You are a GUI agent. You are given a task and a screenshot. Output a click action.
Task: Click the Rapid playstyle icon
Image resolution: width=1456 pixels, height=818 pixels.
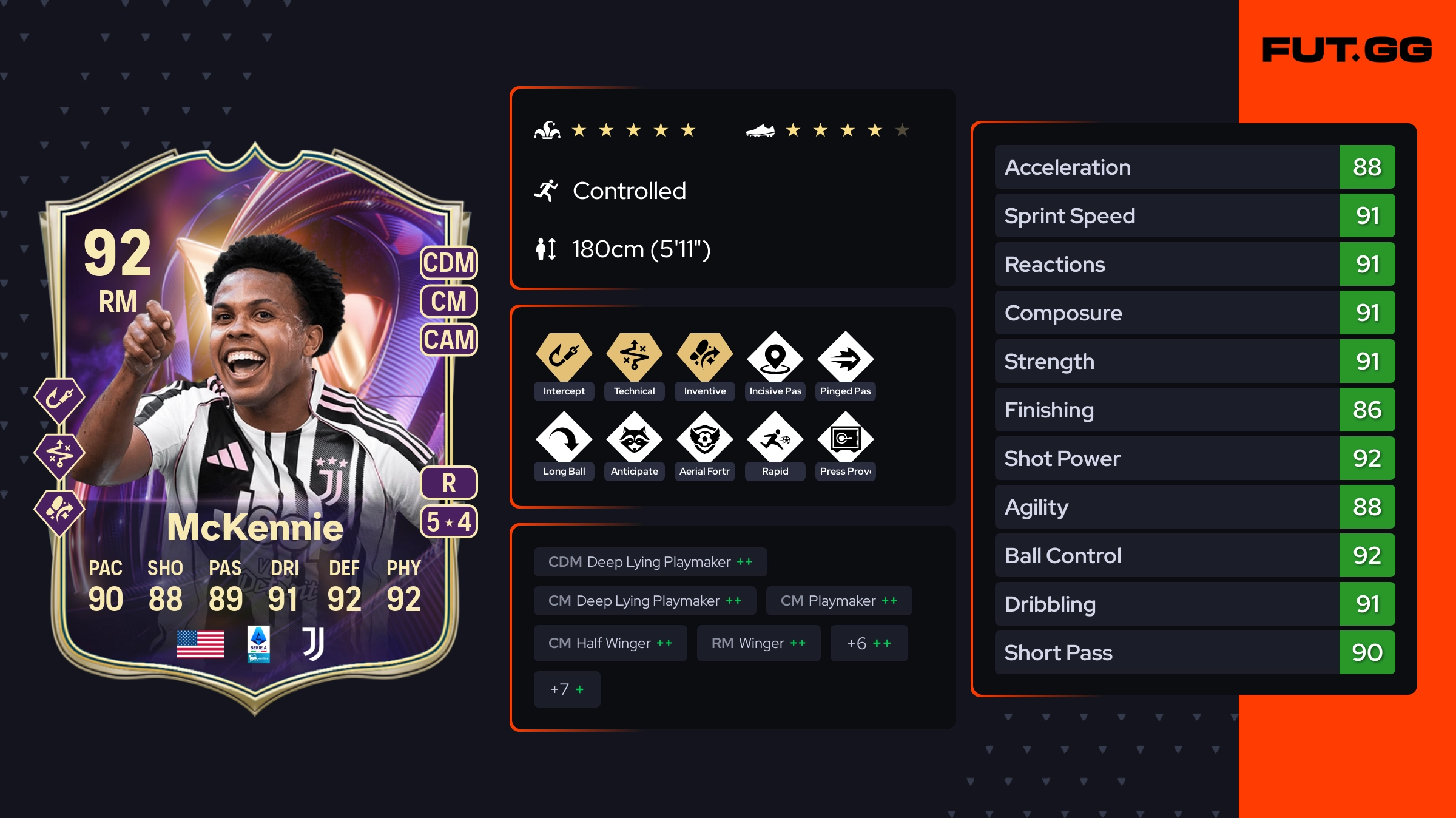[x=775, y=437]
